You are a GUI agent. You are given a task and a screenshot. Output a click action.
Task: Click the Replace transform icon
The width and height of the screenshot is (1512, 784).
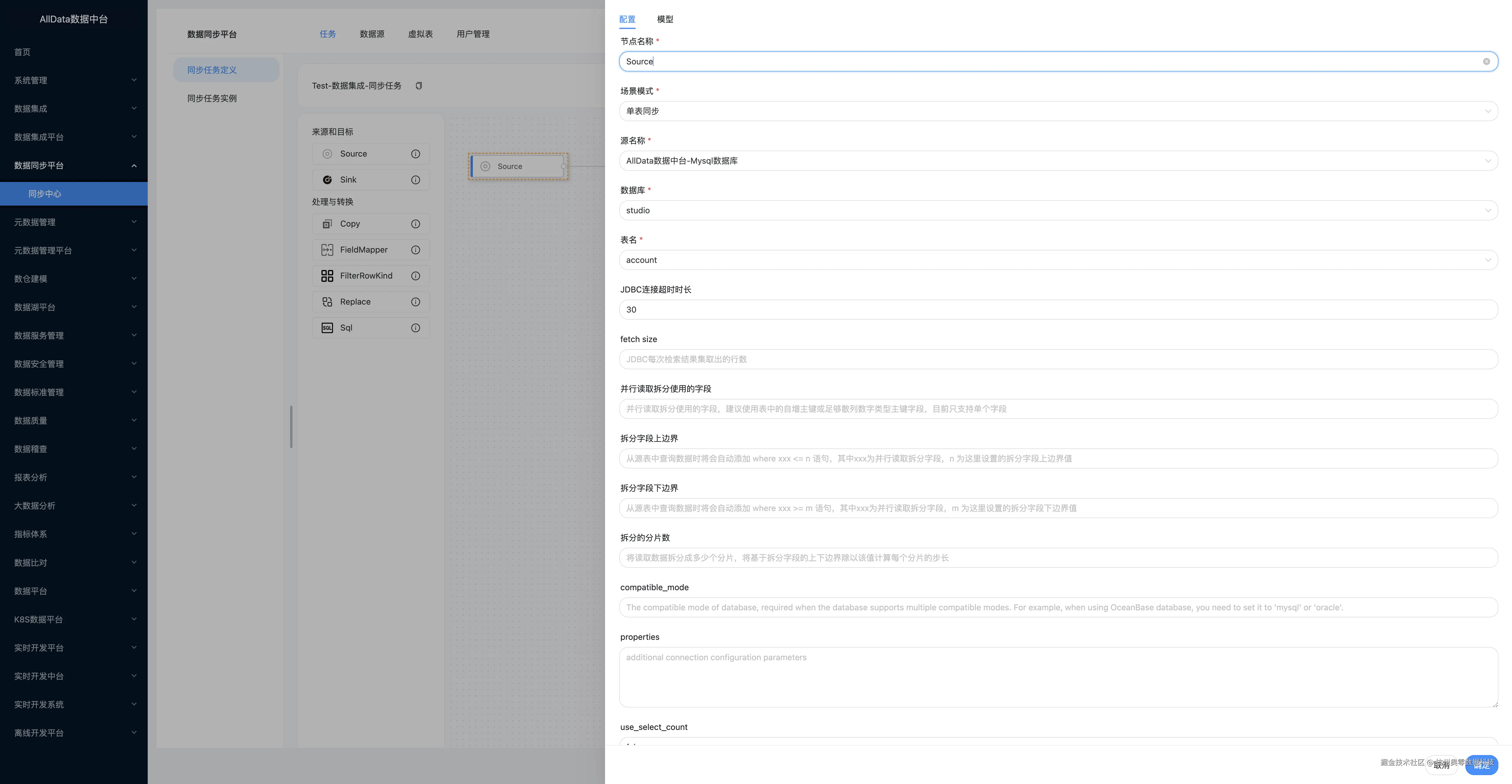coord(327,302)
